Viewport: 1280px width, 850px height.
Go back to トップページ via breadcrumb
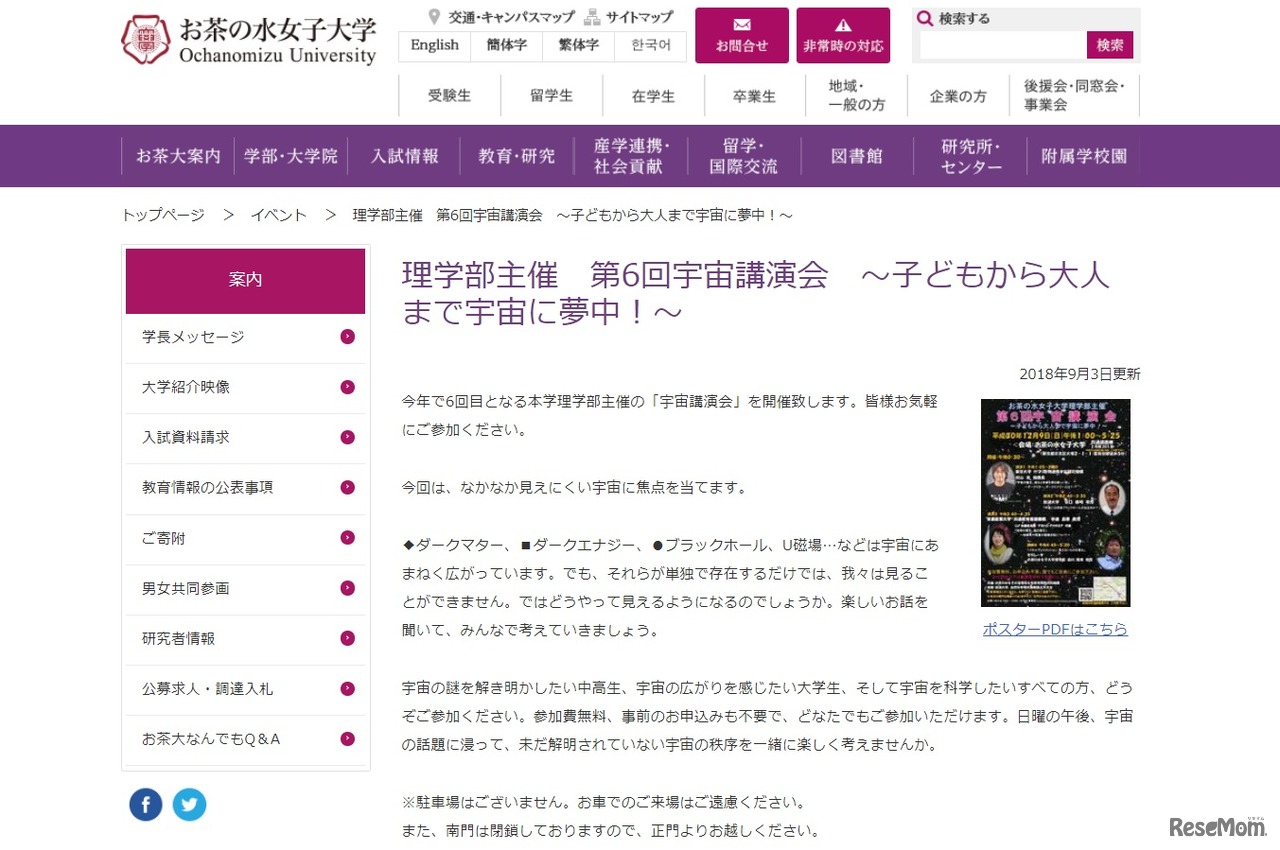pyautogui.click(x=163, y=214)
